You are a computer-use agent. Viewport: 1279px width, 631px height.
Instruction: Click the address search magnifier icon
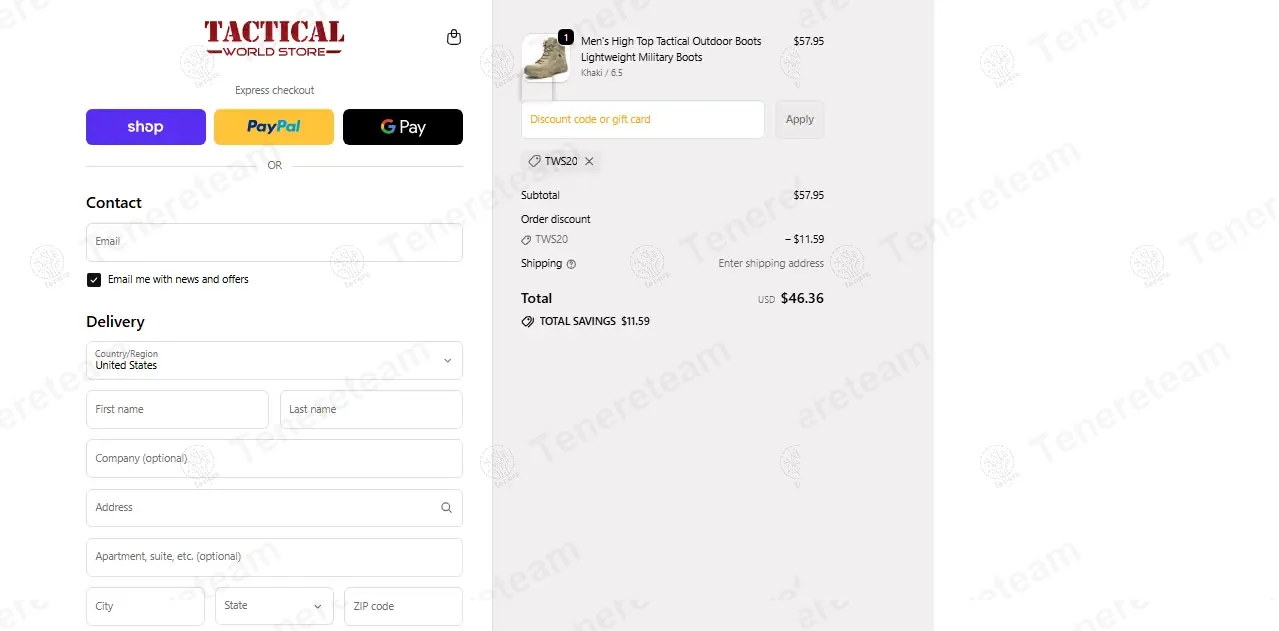pos(446,507)
